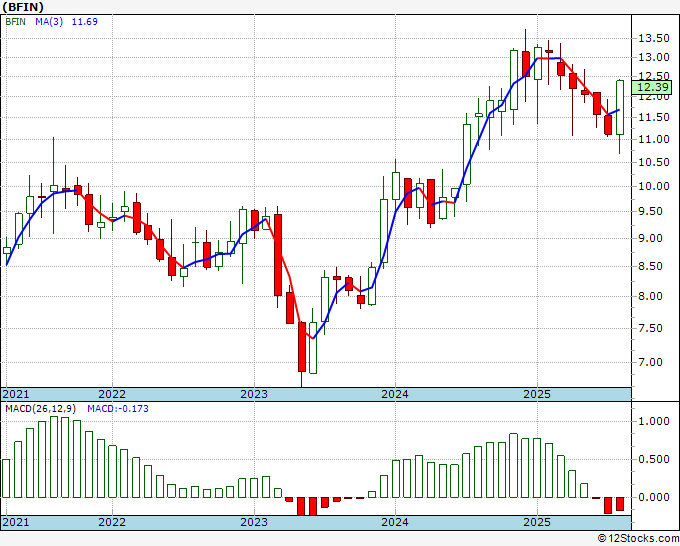Click the (BFIN) chart title
Screen dimensions: 680x546
tap(23, 7)
